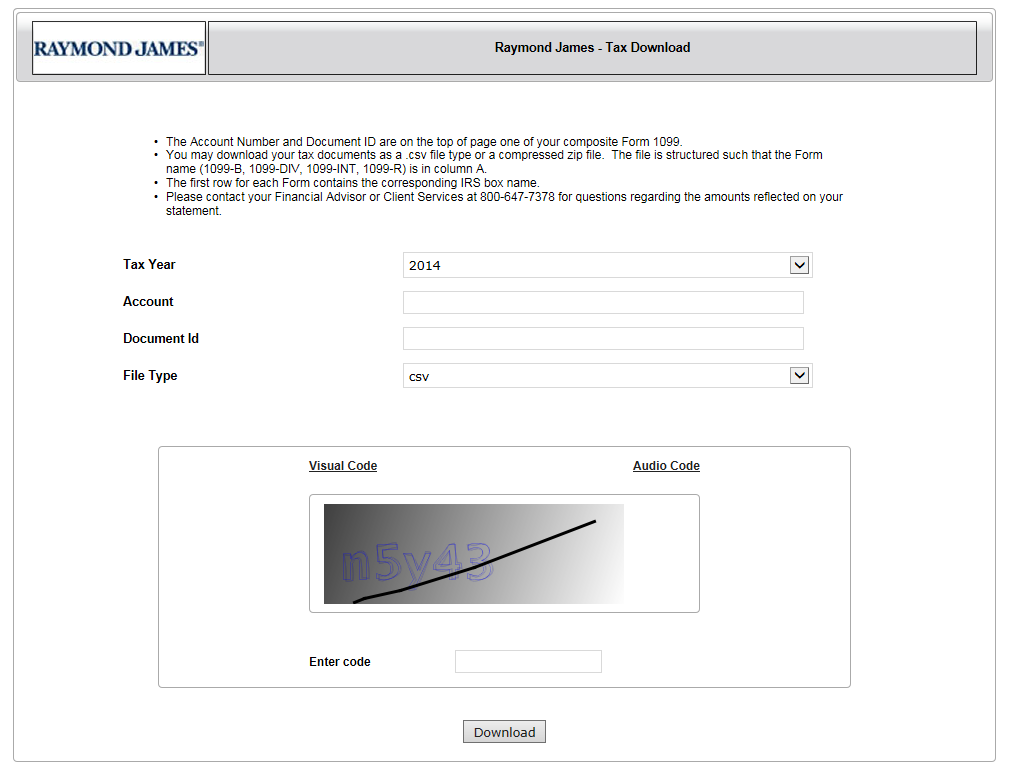Click the Raymond James - Tax Download heading
The height and width of the screenshot is (772, 1011).
[x=592, y=48]
